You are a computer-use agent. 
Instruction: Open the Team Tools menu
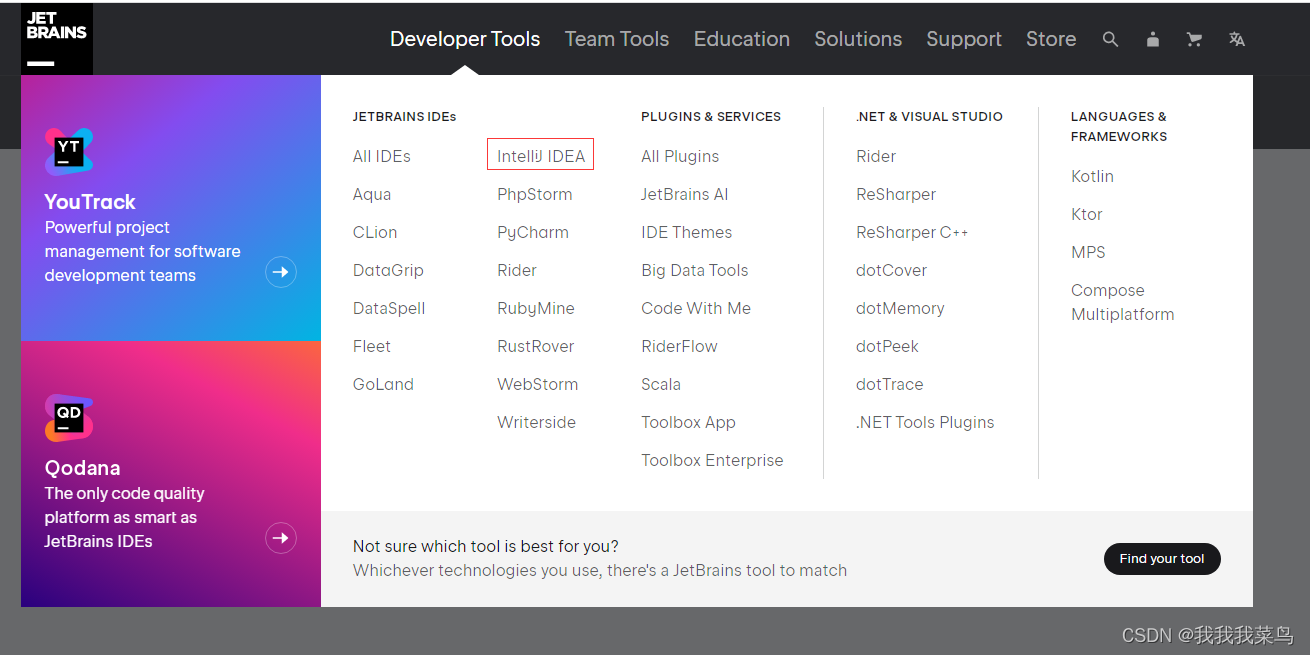(617, 39)
